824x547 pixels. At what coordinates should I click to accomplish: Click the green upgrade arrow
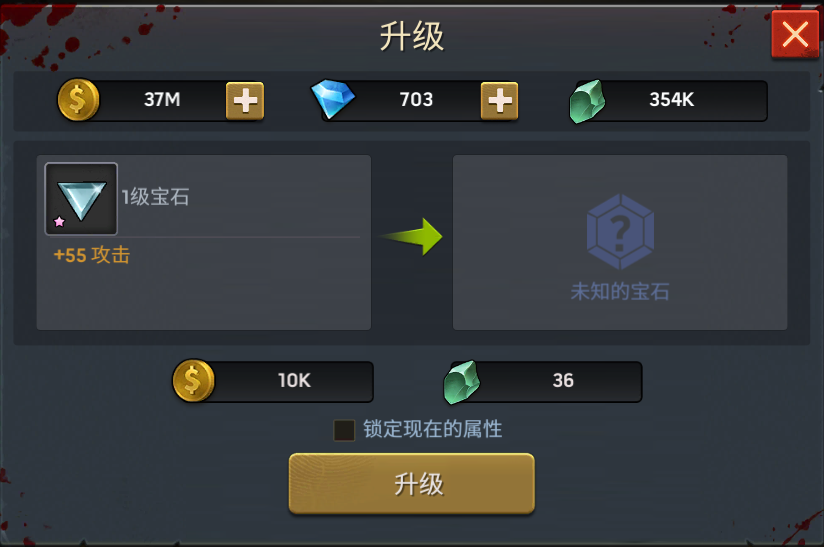tap(411, 237)
